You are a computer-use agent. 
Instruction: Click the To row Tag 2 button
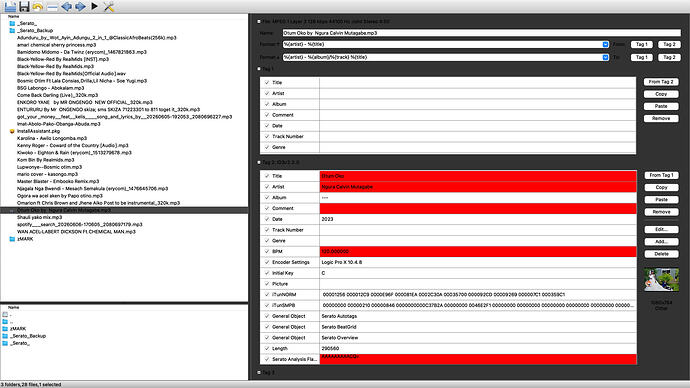tap(669, 57)
